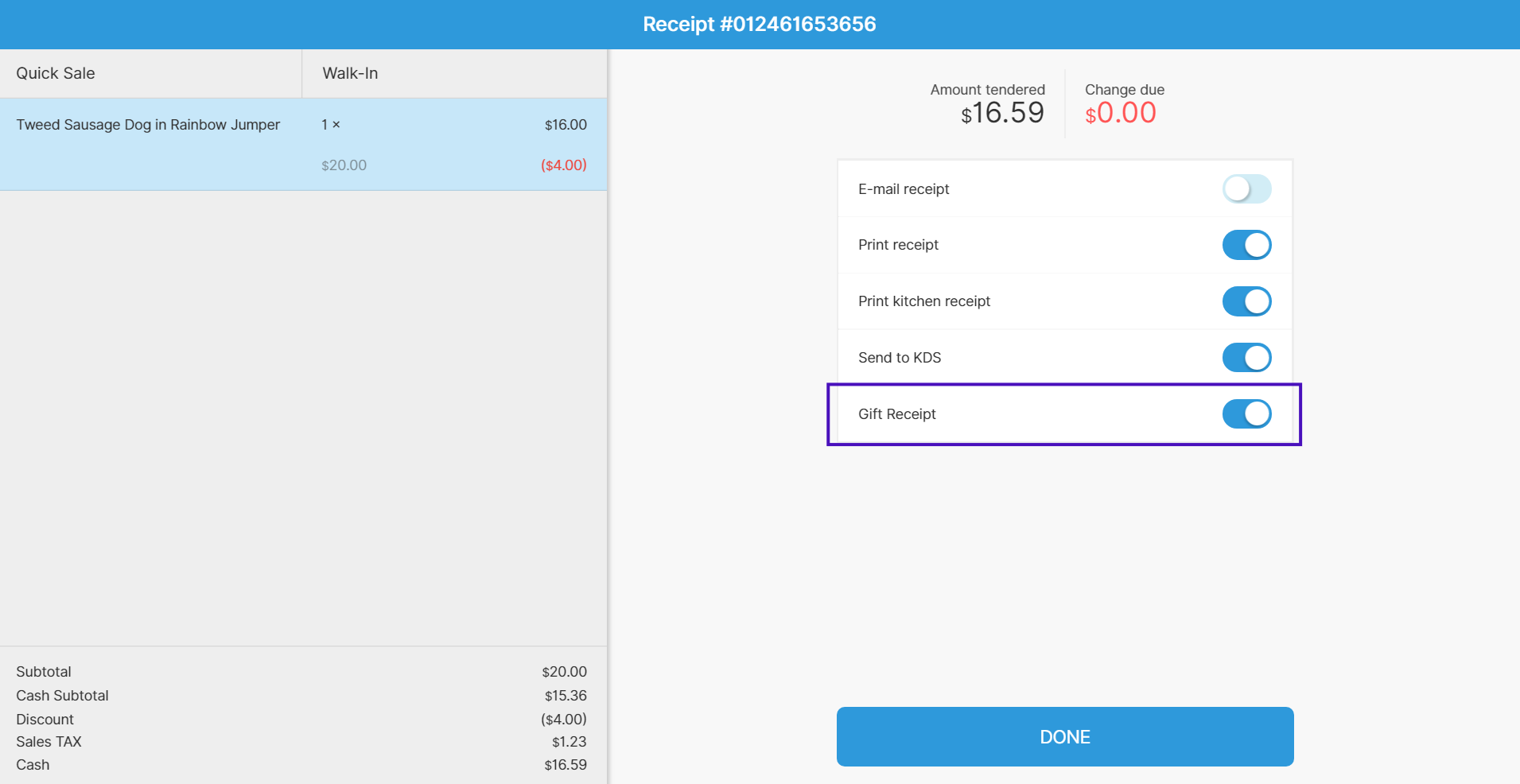Click the Receipt #012461653656 title
Image resolution: width=1520 pixels, height=784 pixels.
pyautogui.click(x=760, y=24)
